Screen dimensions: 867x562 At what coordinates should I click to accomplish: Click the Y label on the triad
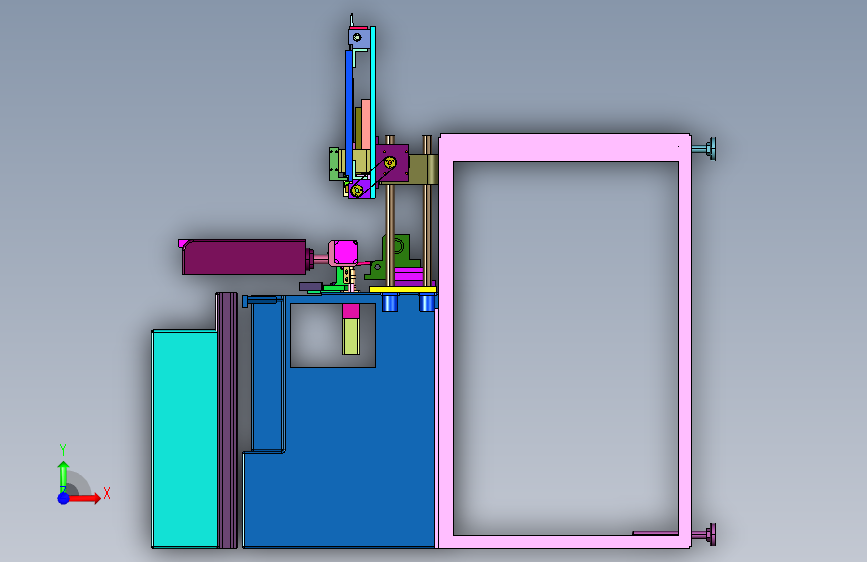click(x=63, y=450)
